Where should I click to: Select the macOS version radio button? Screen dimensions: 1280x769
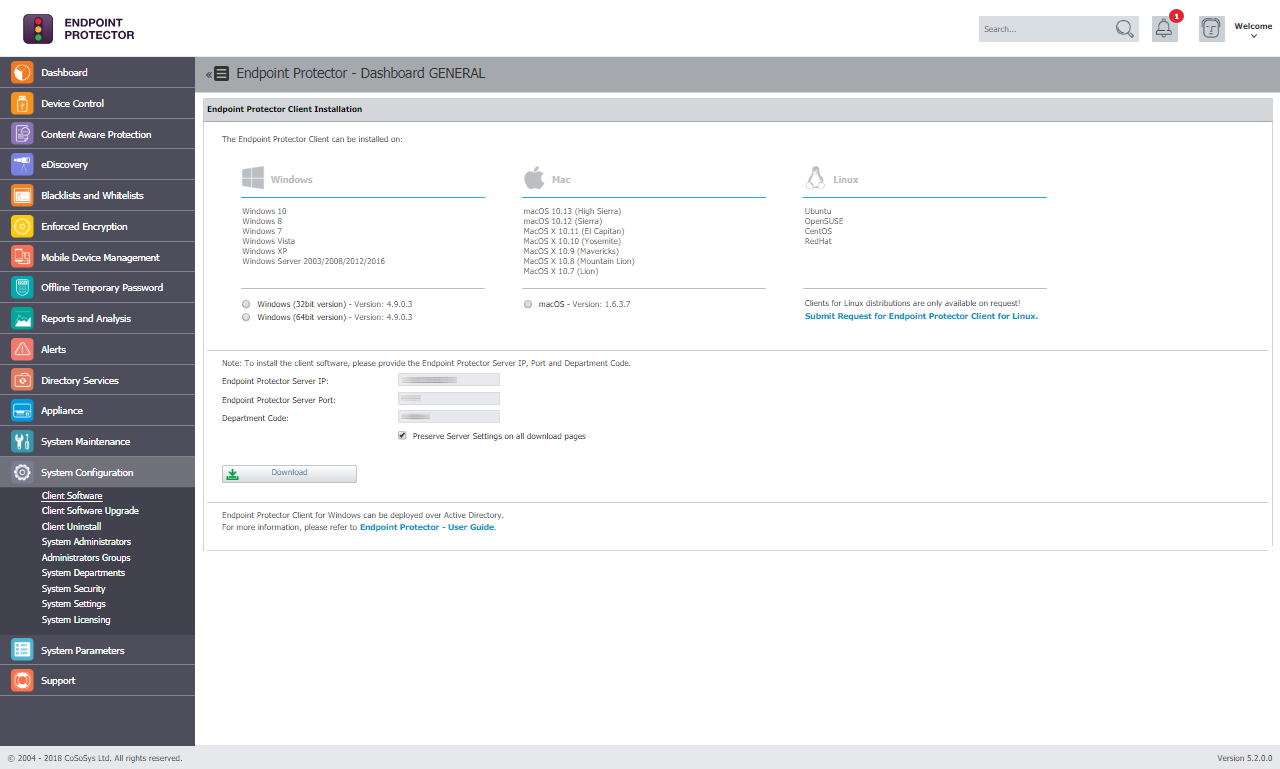click(x=528, y=303)
